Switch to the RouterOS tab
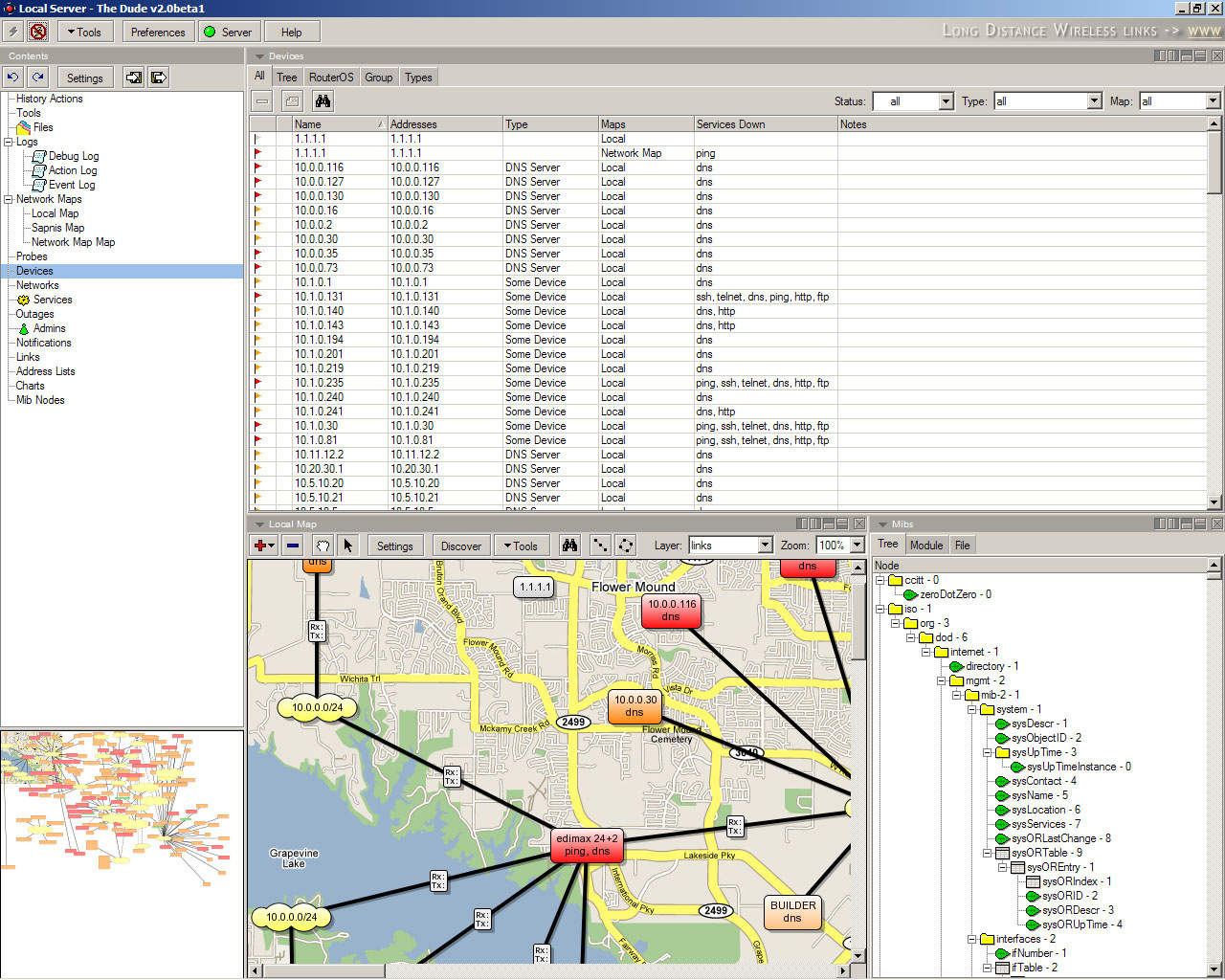The image size is (1225, 980). tap(331, 78)
